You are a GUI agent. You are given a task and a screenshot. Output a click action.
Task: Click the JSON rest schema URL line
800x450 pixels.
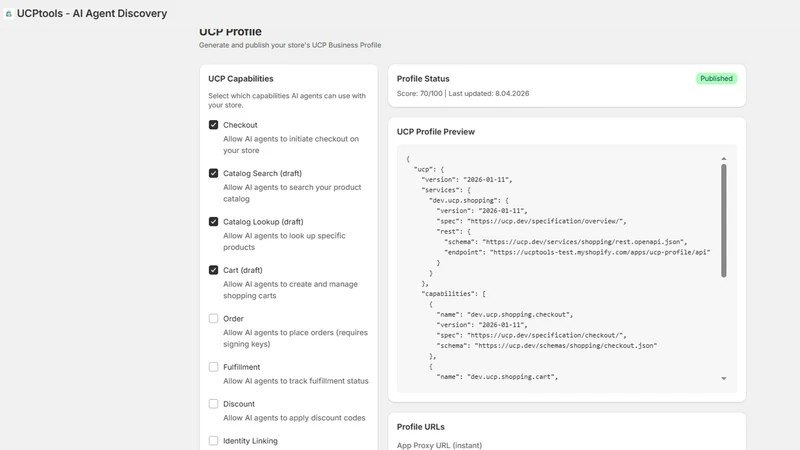(x=566, y=242)
